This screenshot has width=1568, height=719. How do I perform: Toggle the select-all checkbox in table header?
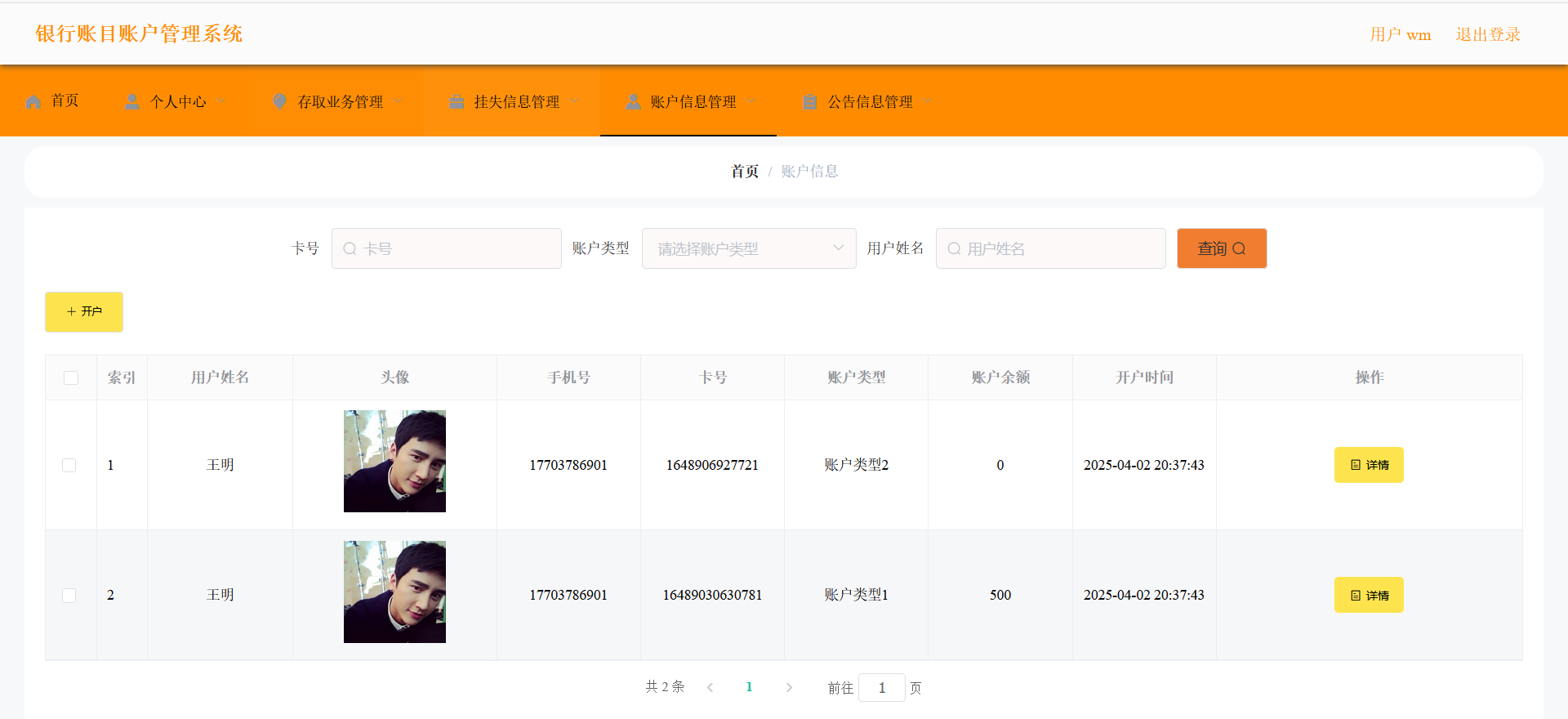pos(71,377)
